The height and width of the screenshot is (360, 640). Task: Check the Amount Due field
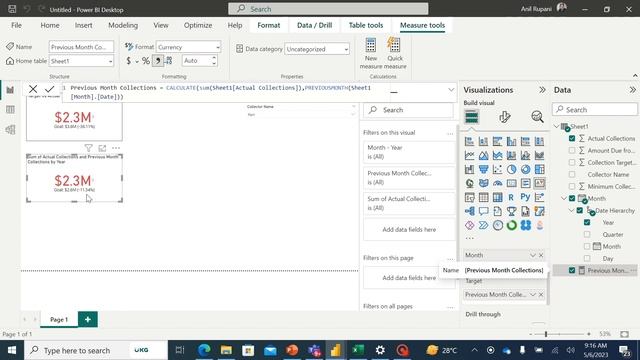pyautogui.click(x=572, y=150)
